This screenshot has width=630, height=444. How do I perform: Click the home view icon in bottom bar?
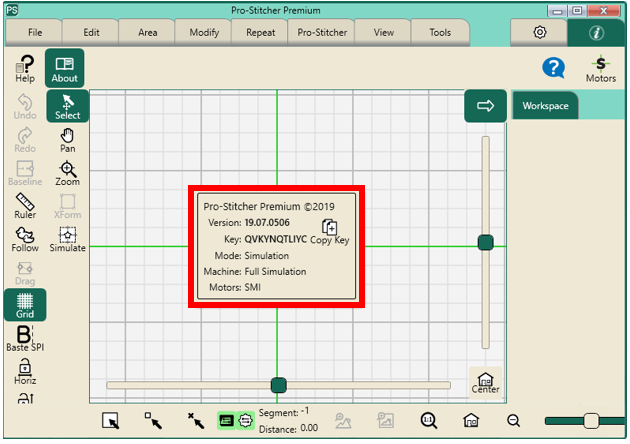(x=470, y=421)
